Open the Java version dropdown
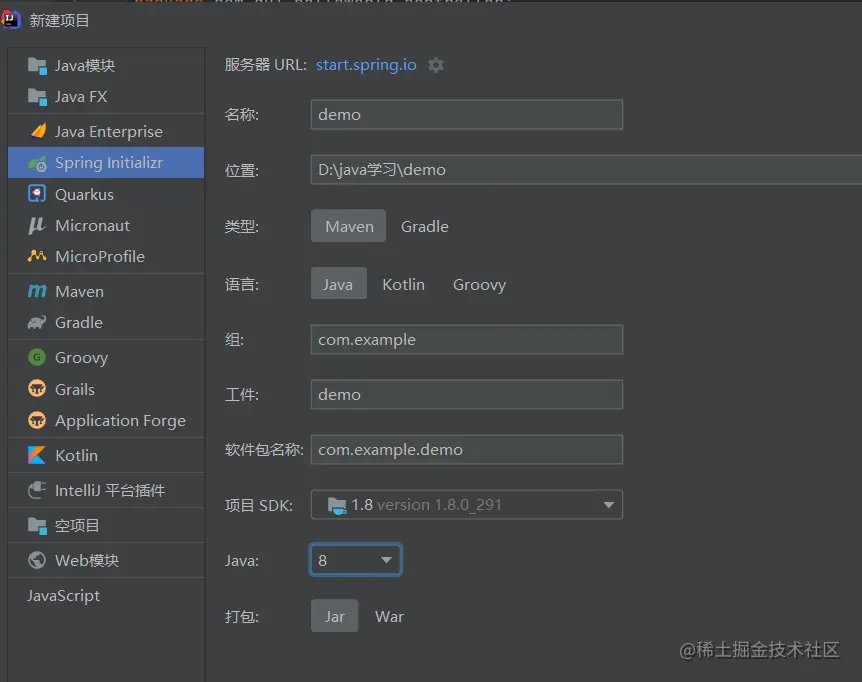Viewport: 862px width, 682px height. 356,559
